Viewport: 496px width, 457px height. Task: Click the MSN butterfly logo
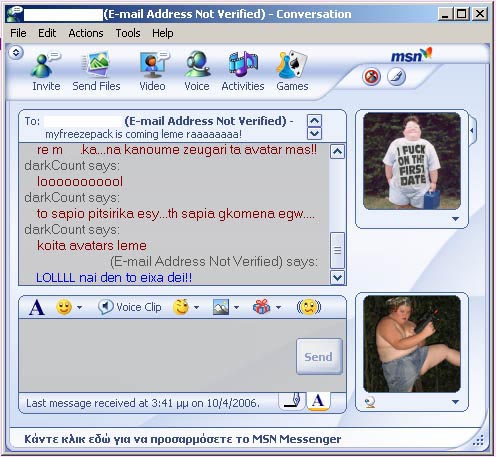click(x=411, y=55)
